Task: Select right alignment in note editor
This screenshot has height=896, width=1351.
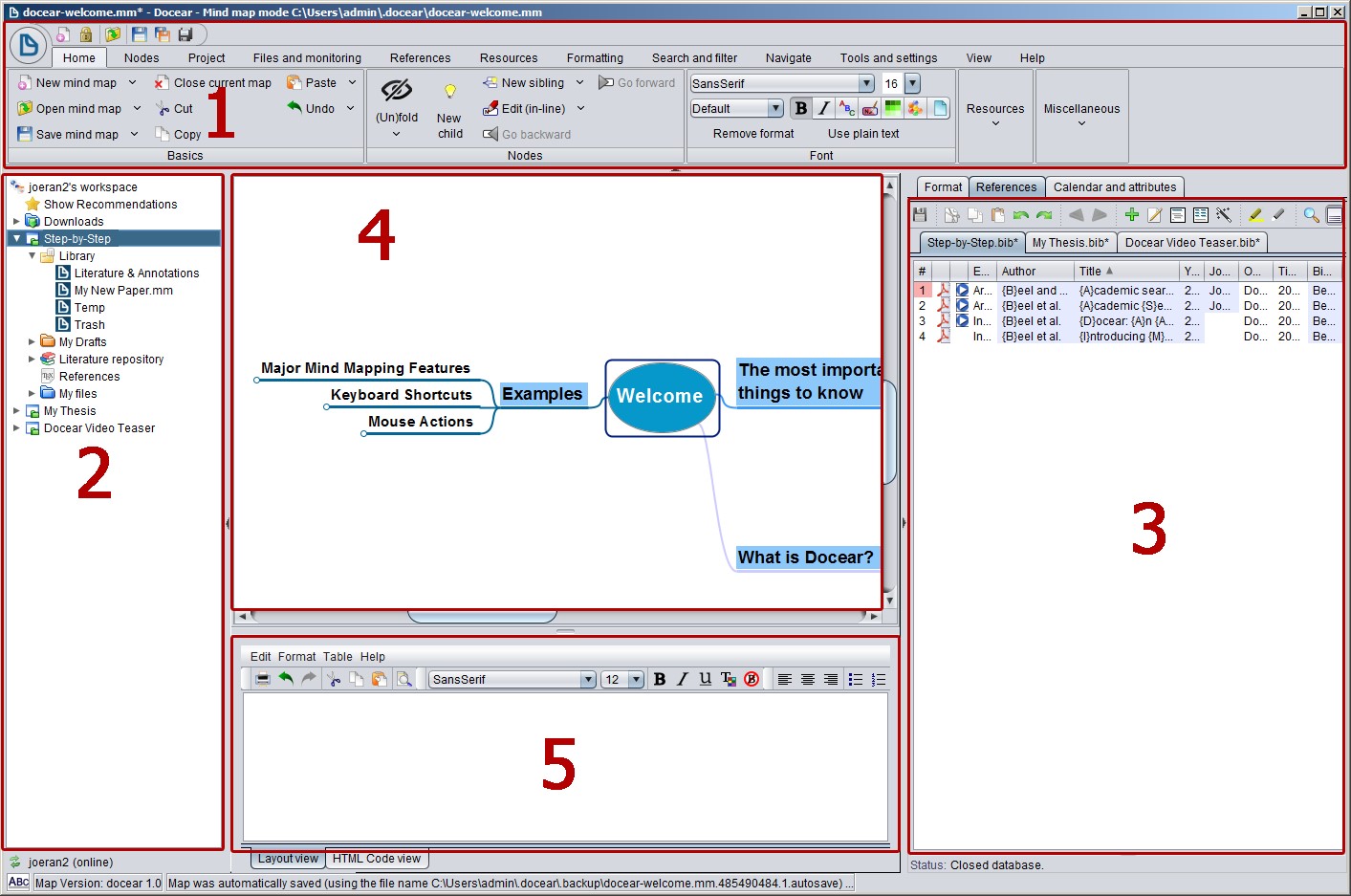Action: 831,679
